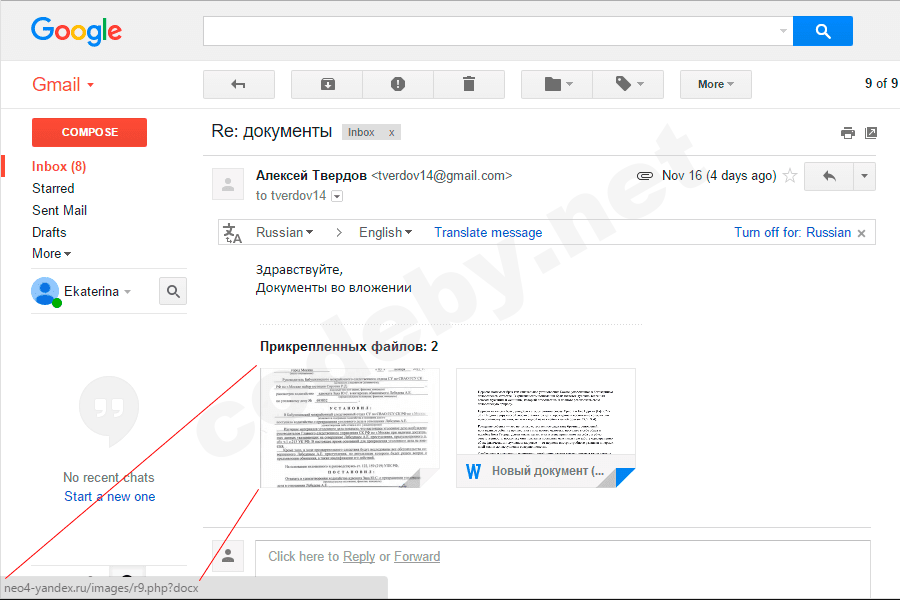Delete message with trash icon
Screen dimensions: 900x600
click(469, 84)
